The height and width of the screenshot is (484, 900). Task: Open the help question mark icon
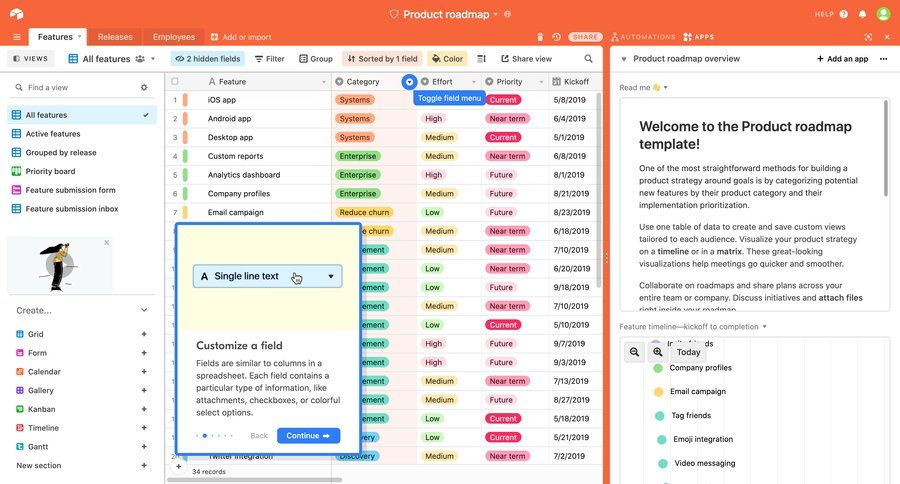(x=843, y=14)
